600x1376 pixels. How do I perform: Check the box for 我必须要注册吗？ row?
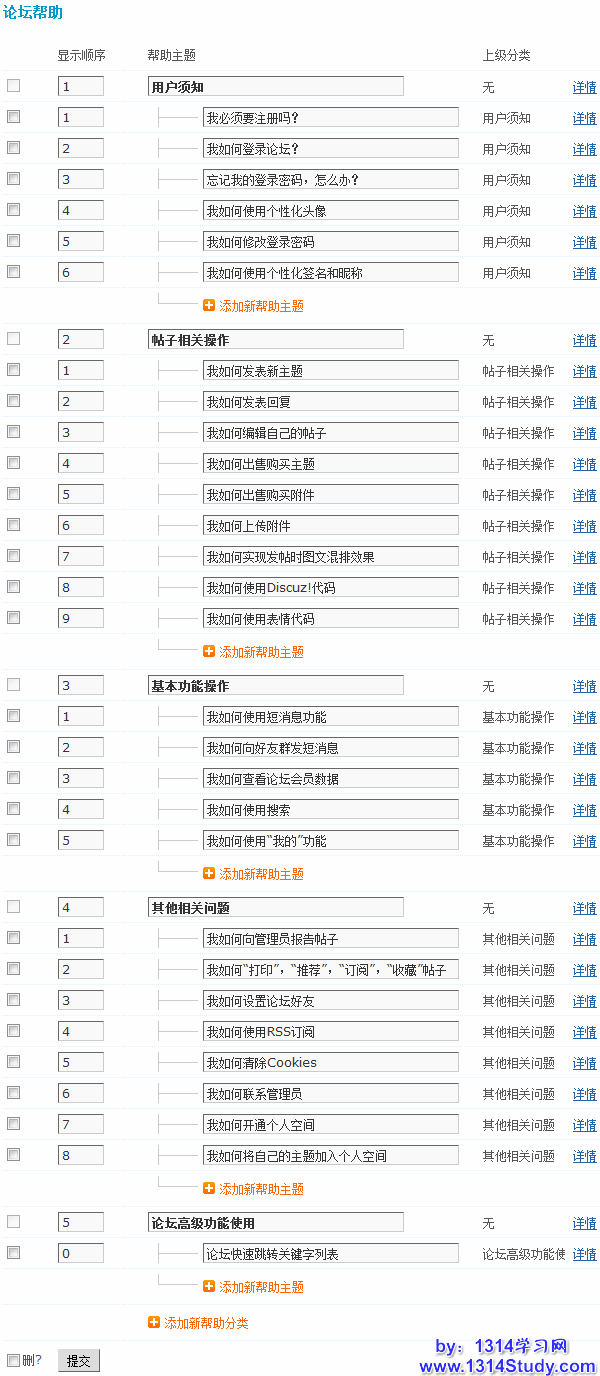pyautogui.click(x=14, y=117)
